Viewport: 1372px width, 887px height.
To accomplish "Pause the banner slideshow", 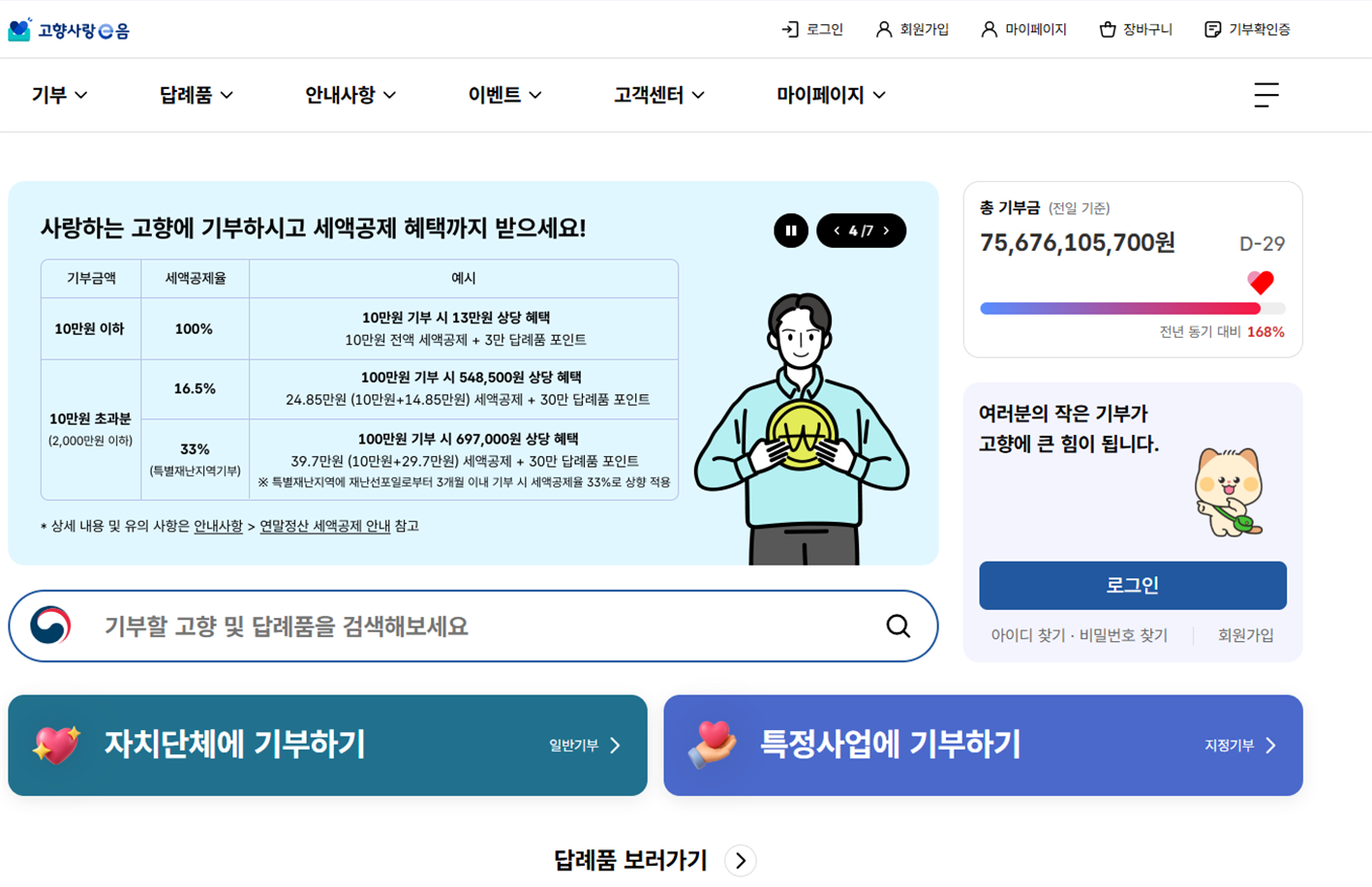I will click(791, 230).
